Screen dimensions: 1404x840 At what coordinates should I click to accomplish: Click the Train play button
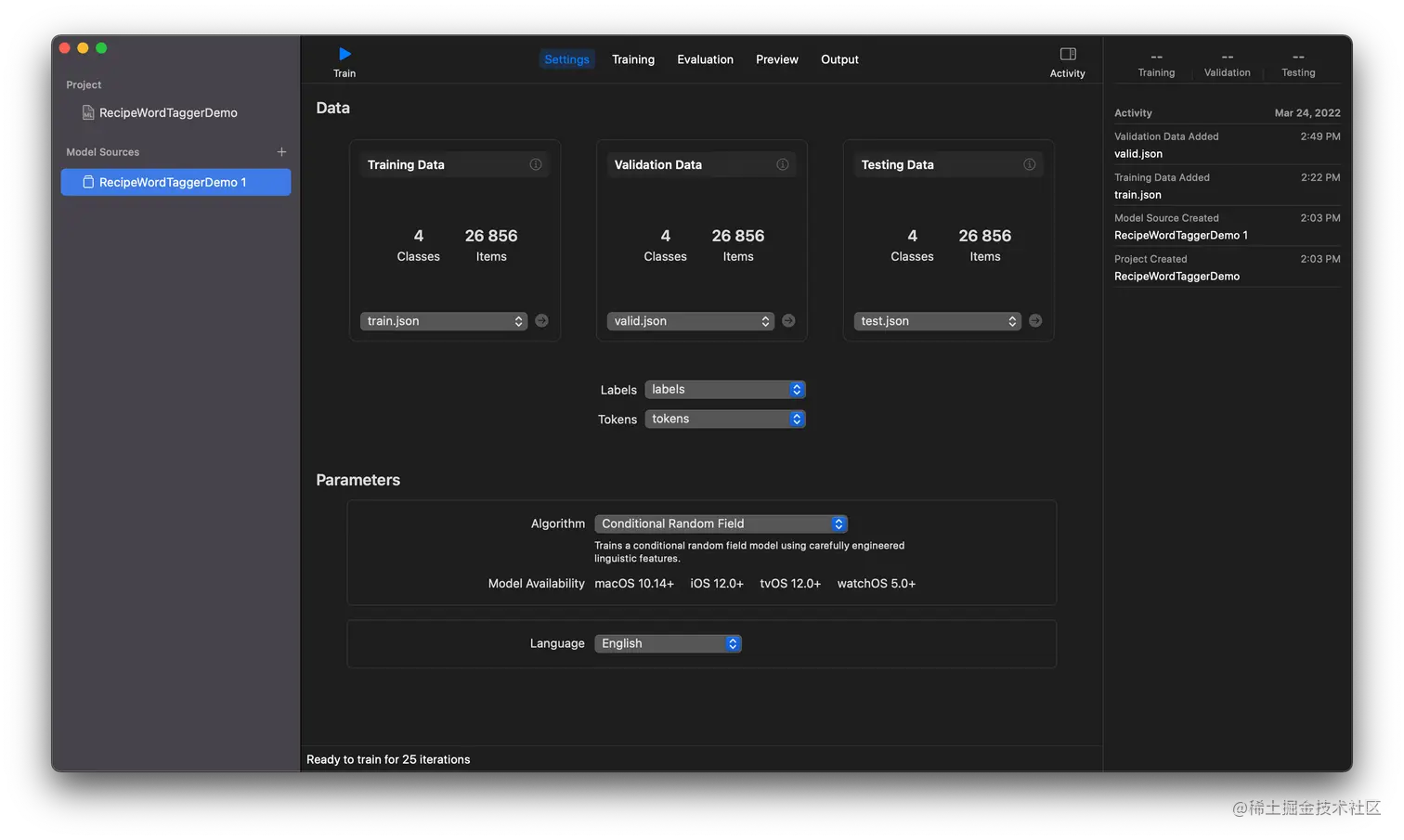[344, 54]
